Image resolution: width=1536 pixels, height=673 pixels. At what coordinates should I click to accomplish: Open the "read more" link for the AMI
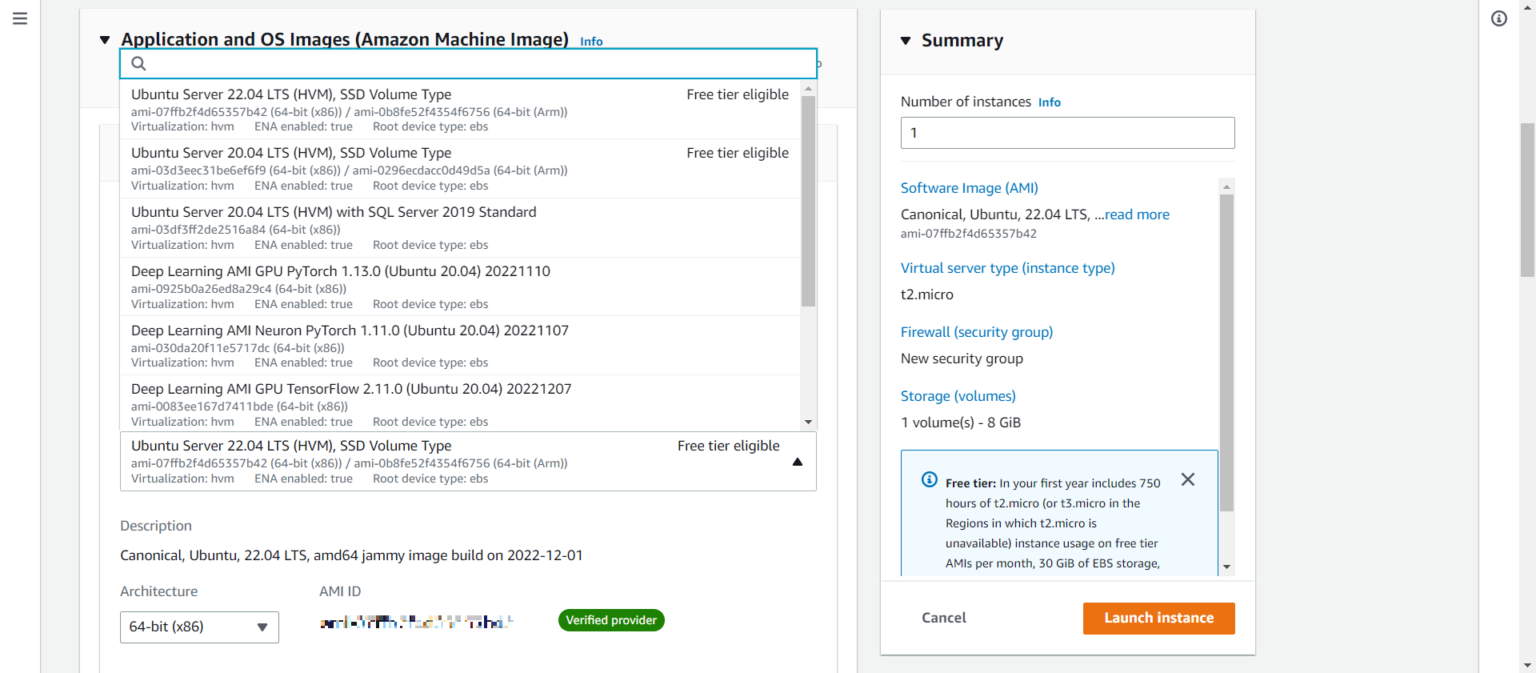pos(1136,214)
